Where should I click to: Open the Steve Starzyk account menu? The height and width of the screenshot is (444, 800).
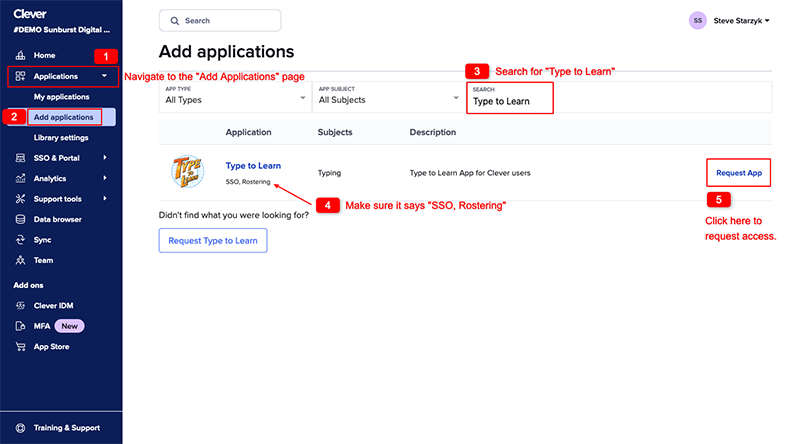[x=741, y=21]
